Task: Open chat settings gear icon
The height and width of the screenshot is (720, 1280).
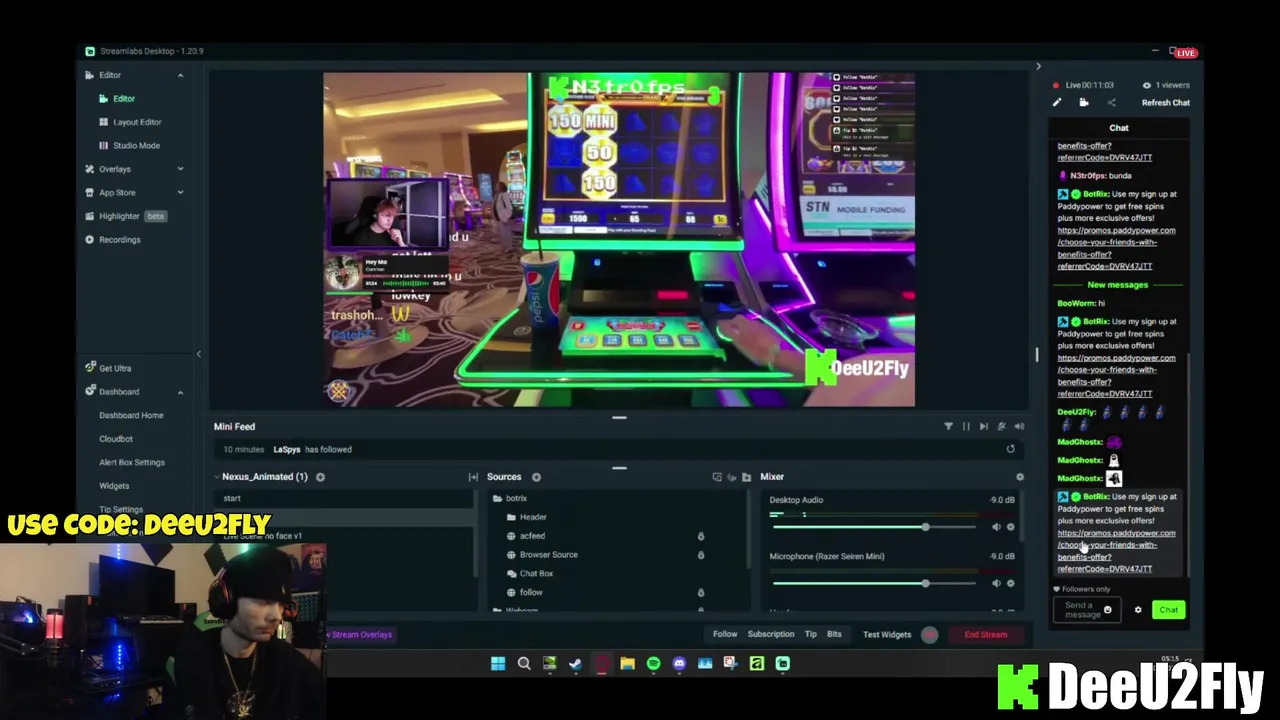Action: (x=1138, y=610)
